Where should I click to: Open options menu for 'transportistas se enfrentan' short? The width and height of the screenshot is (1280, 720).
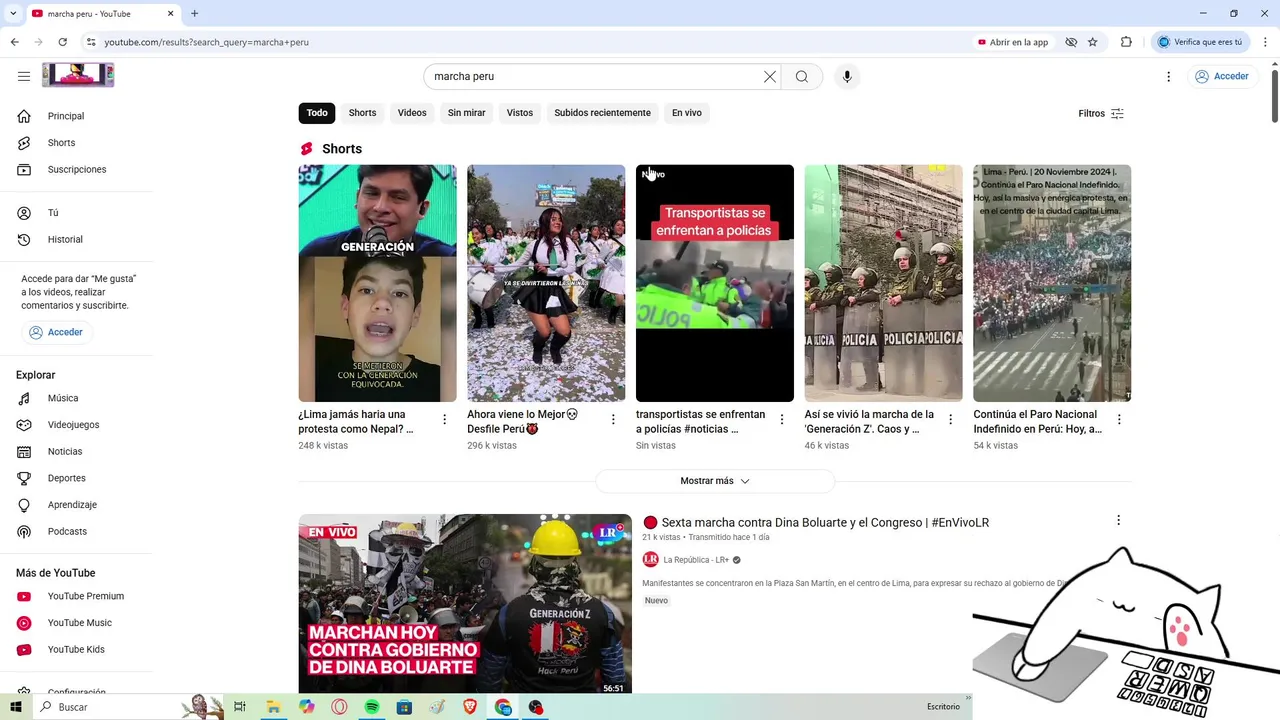click(782, 420)
